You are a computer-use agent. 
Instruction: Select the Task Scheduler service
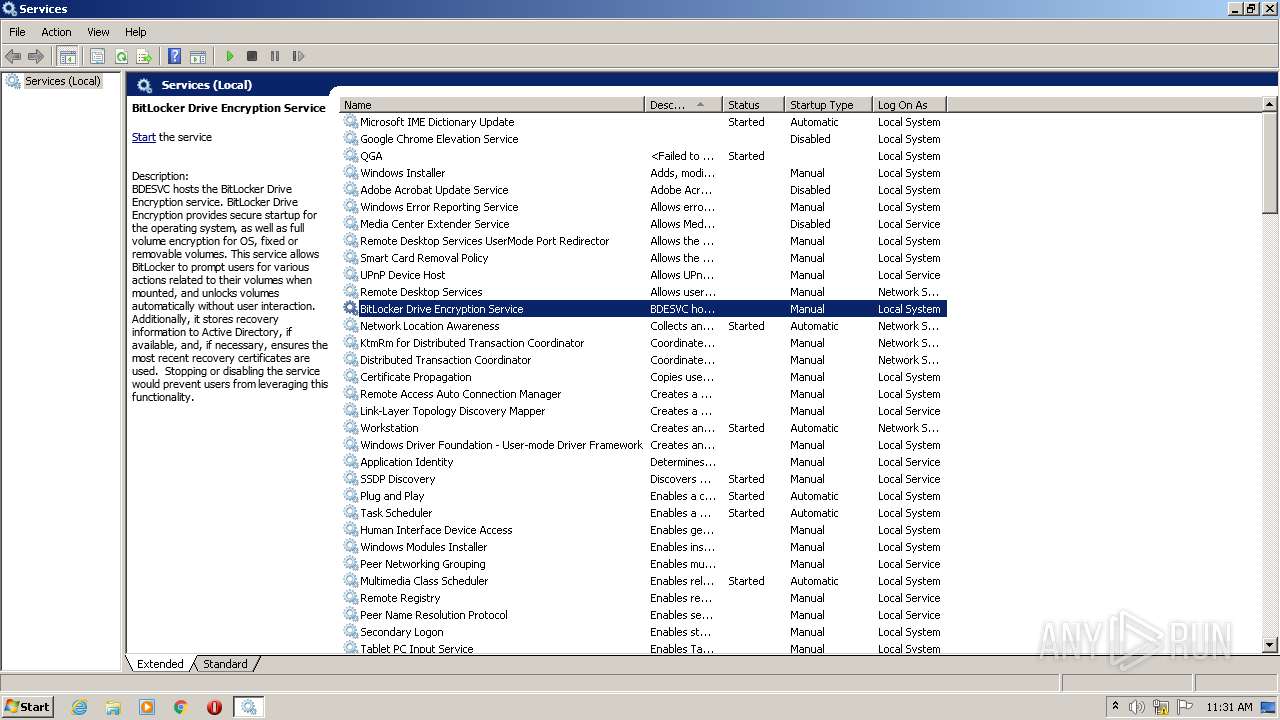pos(643,513)
